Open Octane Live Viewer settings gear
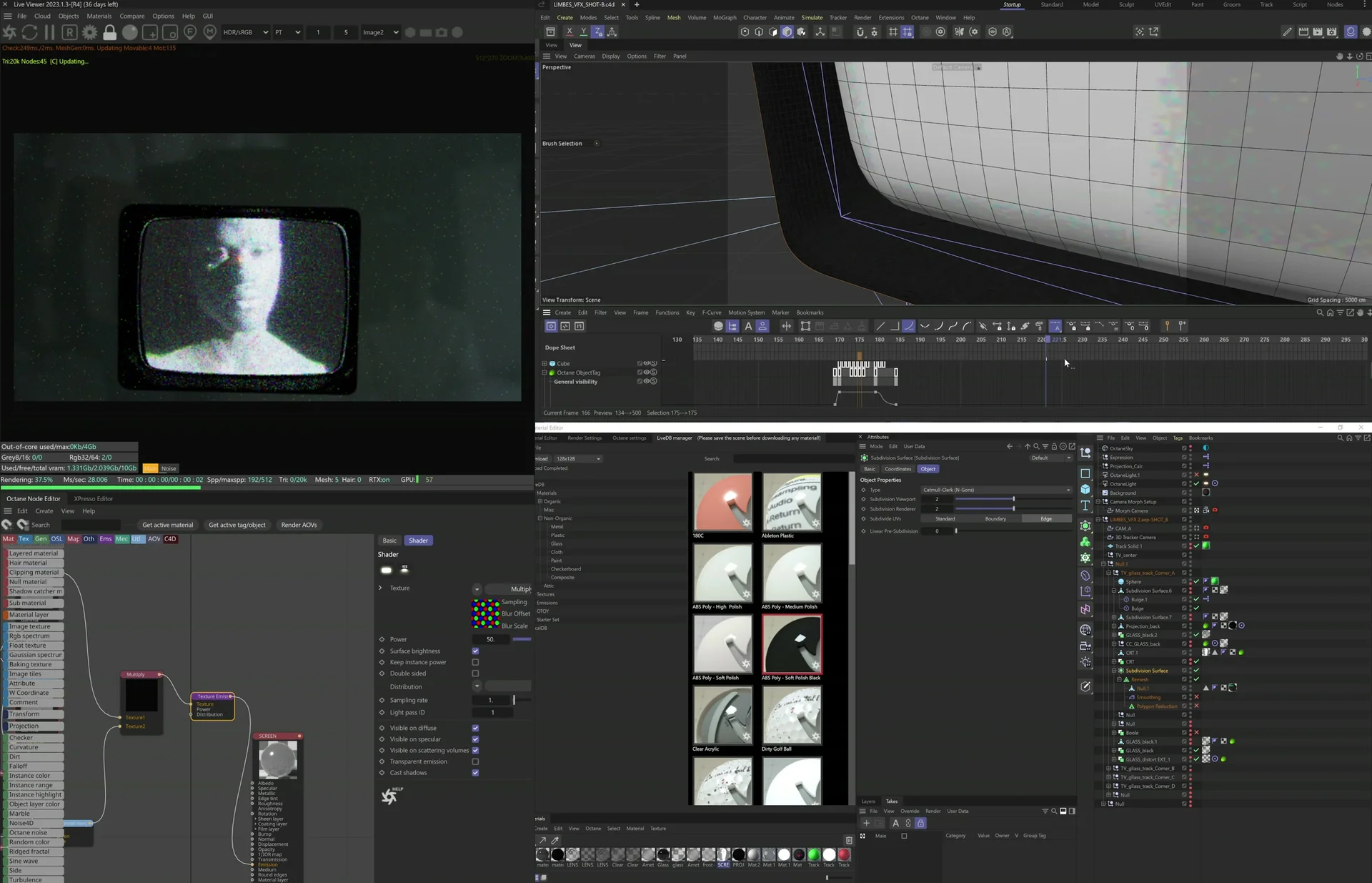Screen dimensions: 1372x883 (89, 32)
